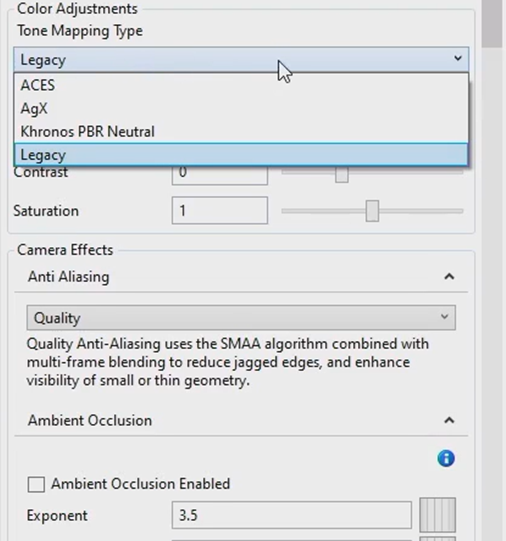Close the Tone Mapping Type combo box arrow

click(x=458, y=58)
